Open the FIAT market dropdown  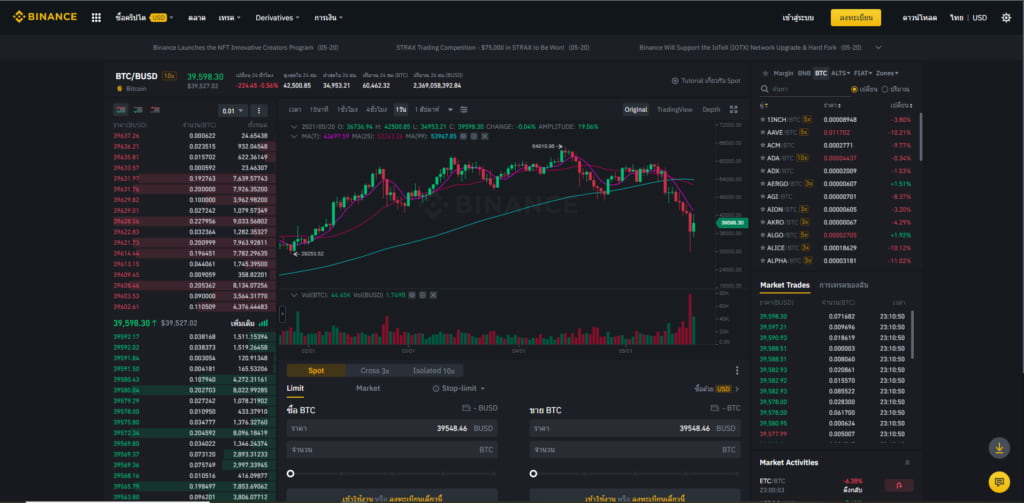tap(863, 73)
